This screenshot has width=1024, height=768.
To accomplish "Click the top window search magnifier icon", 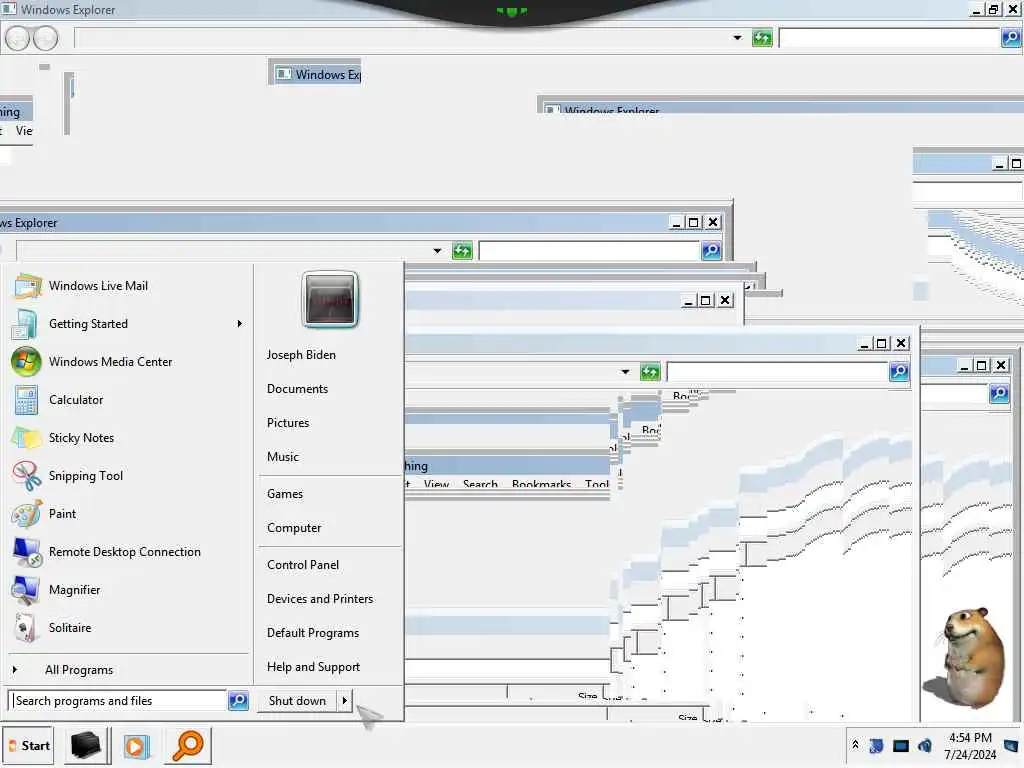I will pyautogui.click(x=1011, y=38).
